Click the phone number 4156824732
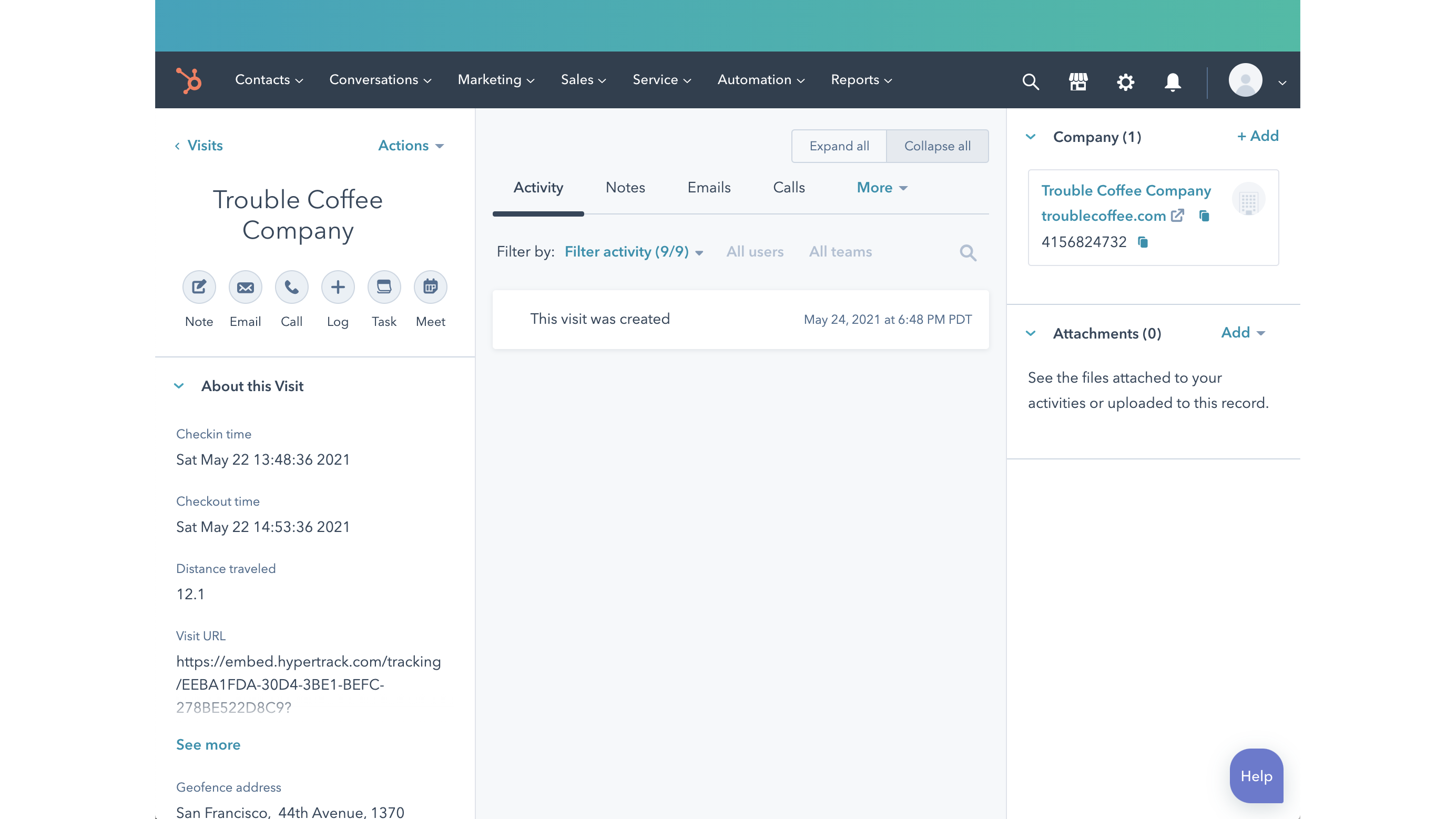The width and height of the screenshot is (1456, 819). point(1084,242)
